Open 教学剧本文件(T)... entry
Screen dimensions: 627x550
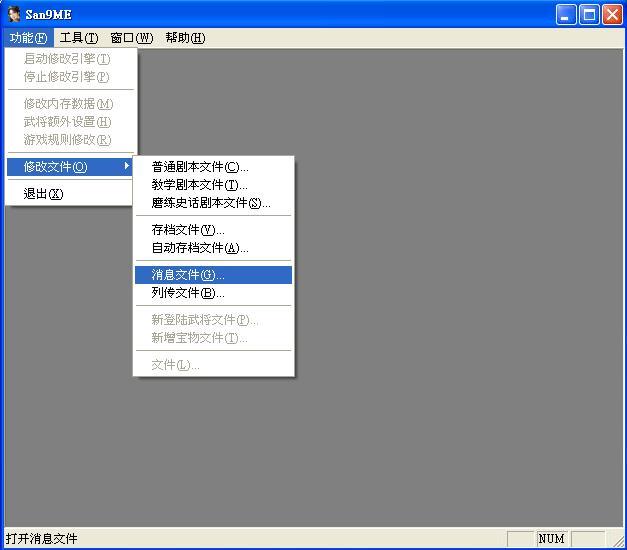coord(213,185)
